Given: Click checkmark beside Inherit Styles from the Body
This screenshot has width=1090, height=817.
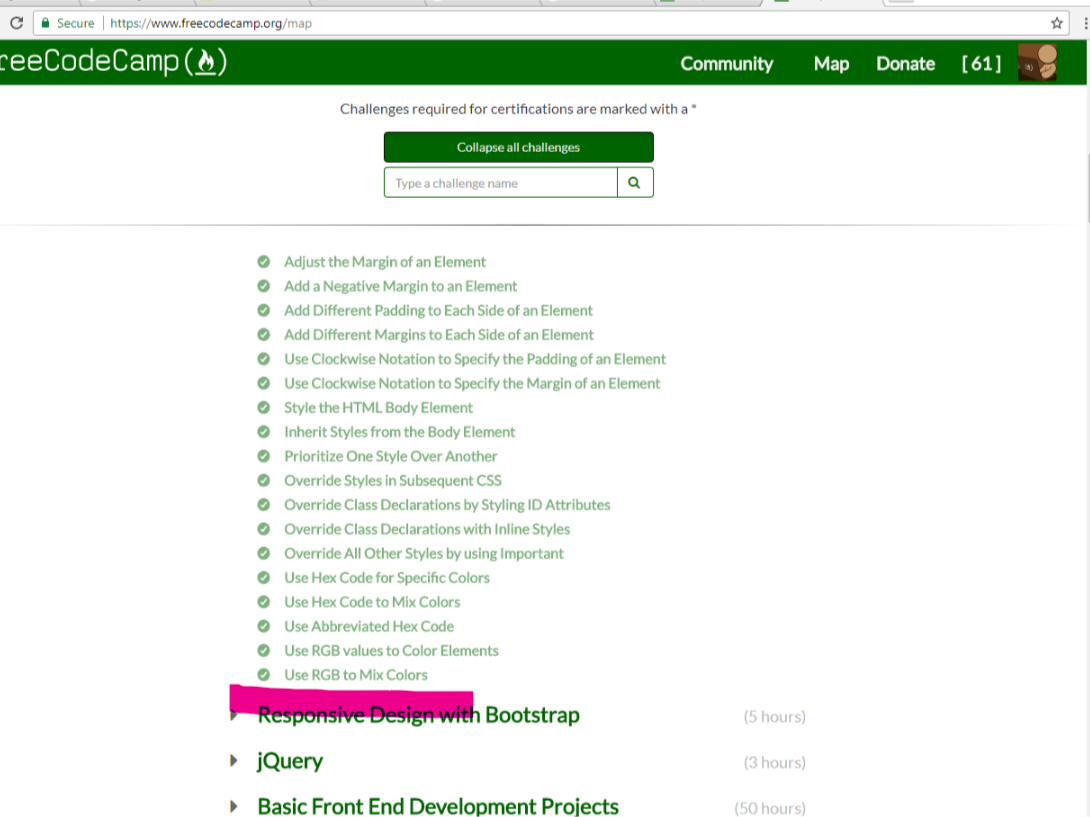Looking at the screenshot, I should 263,432.
